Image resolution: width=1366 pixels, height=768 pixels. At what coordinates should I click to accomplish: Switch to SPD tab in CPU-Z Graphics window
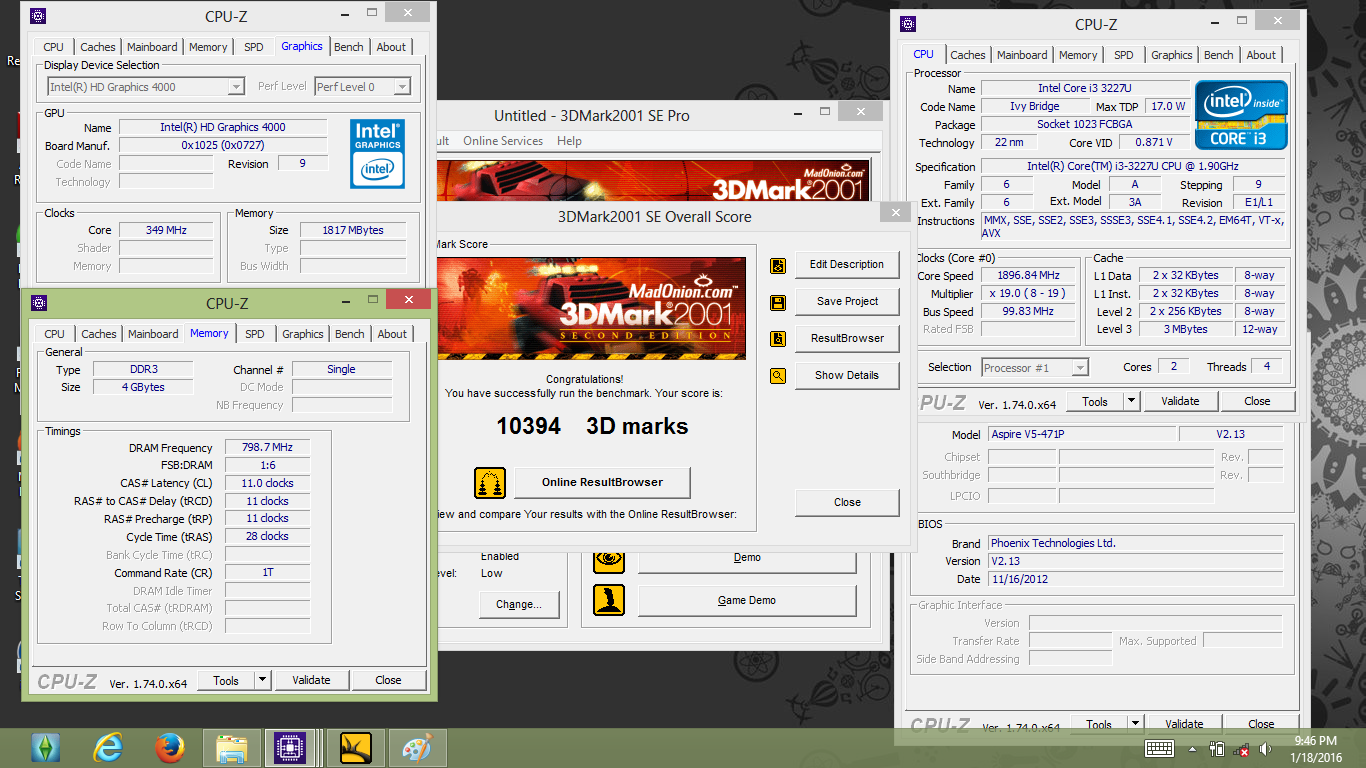pyautogui.click(x=254, y=47)
